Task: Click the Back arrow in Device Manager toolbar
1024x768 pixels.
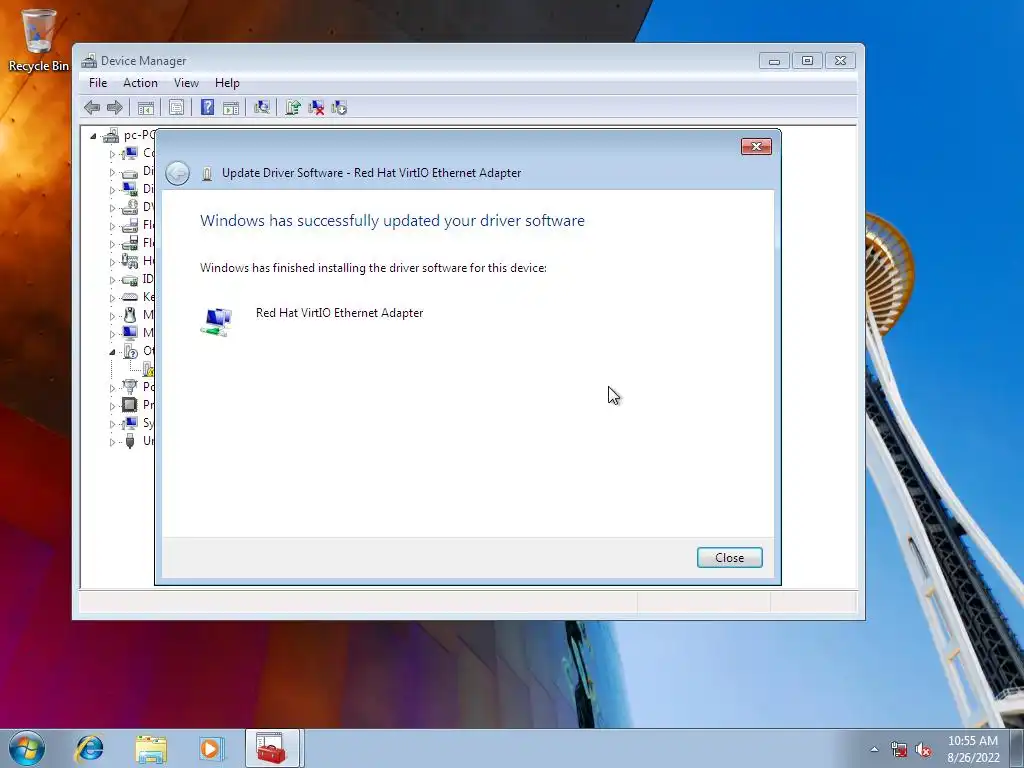Action: pyautogui.click(x=92, y=108)
